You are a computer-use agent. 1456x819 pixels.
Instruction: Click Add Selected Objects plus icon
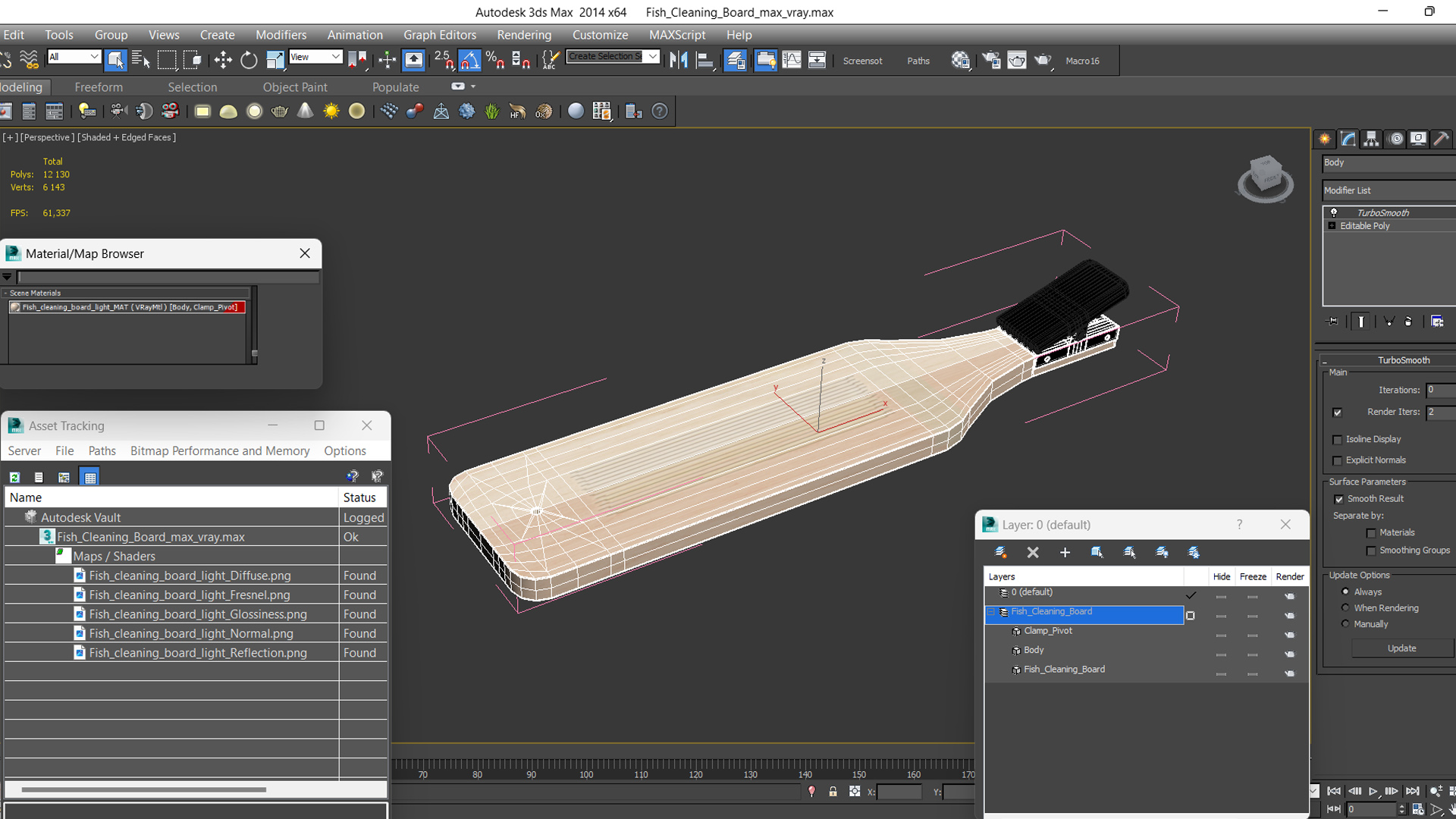pos(1065,552)
